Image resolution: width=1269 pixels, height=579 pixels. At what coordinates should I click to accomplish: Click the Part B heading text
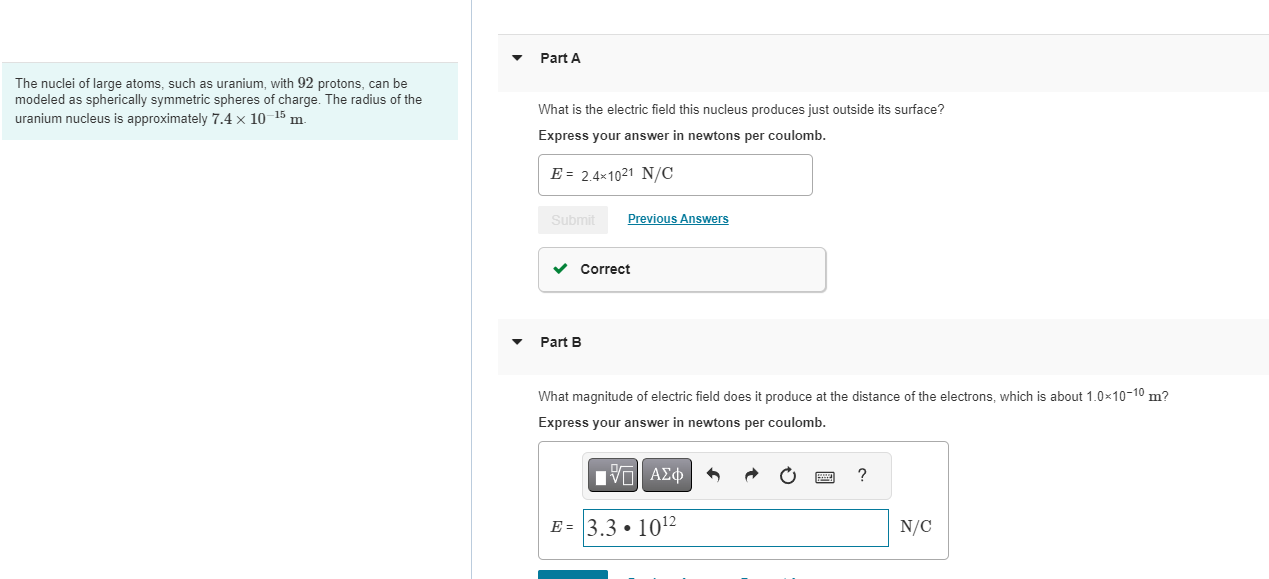pyautogui.click(x=560, y=342)
